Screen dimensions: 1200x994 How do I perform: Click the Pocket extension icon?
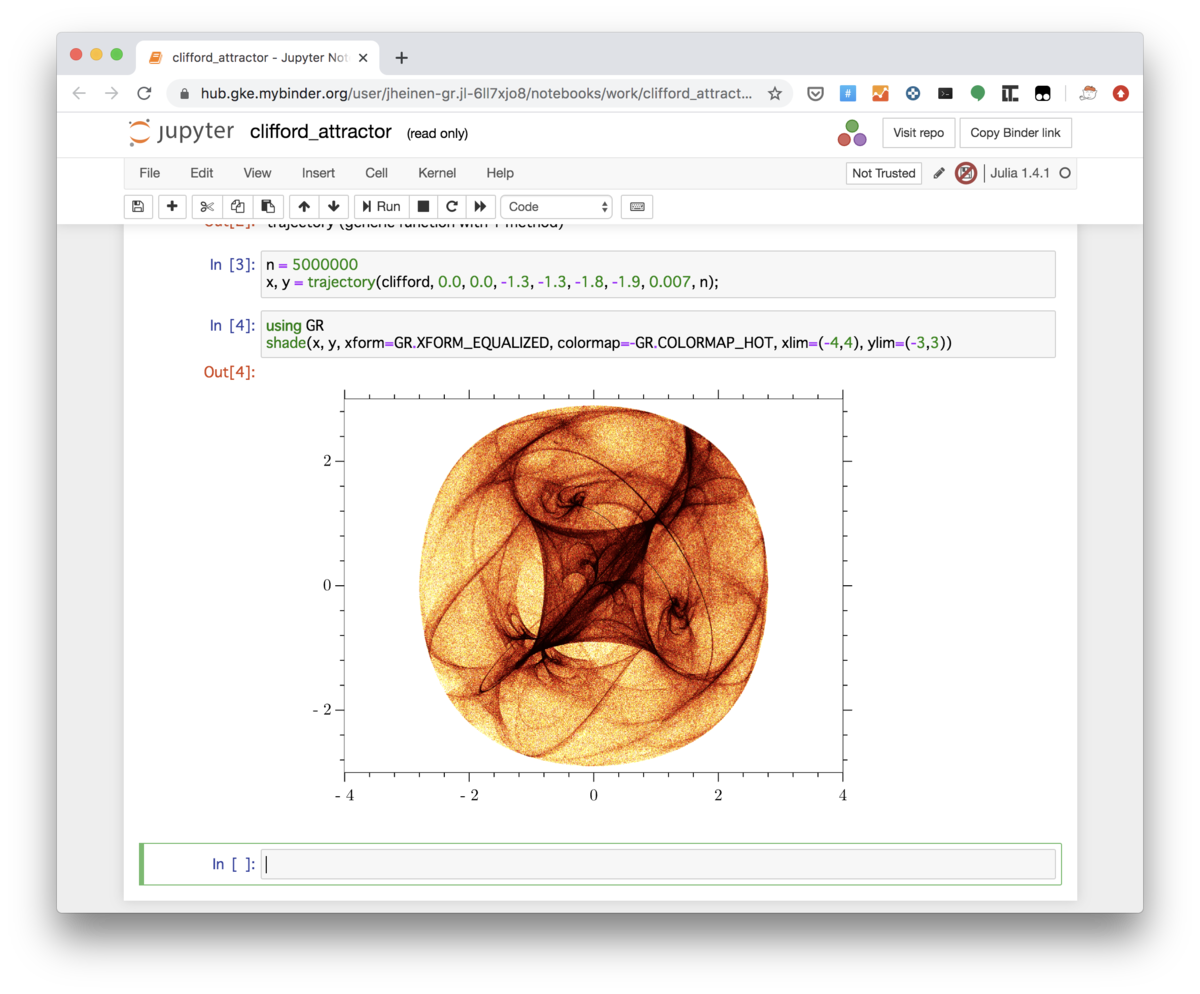(815, 93)
